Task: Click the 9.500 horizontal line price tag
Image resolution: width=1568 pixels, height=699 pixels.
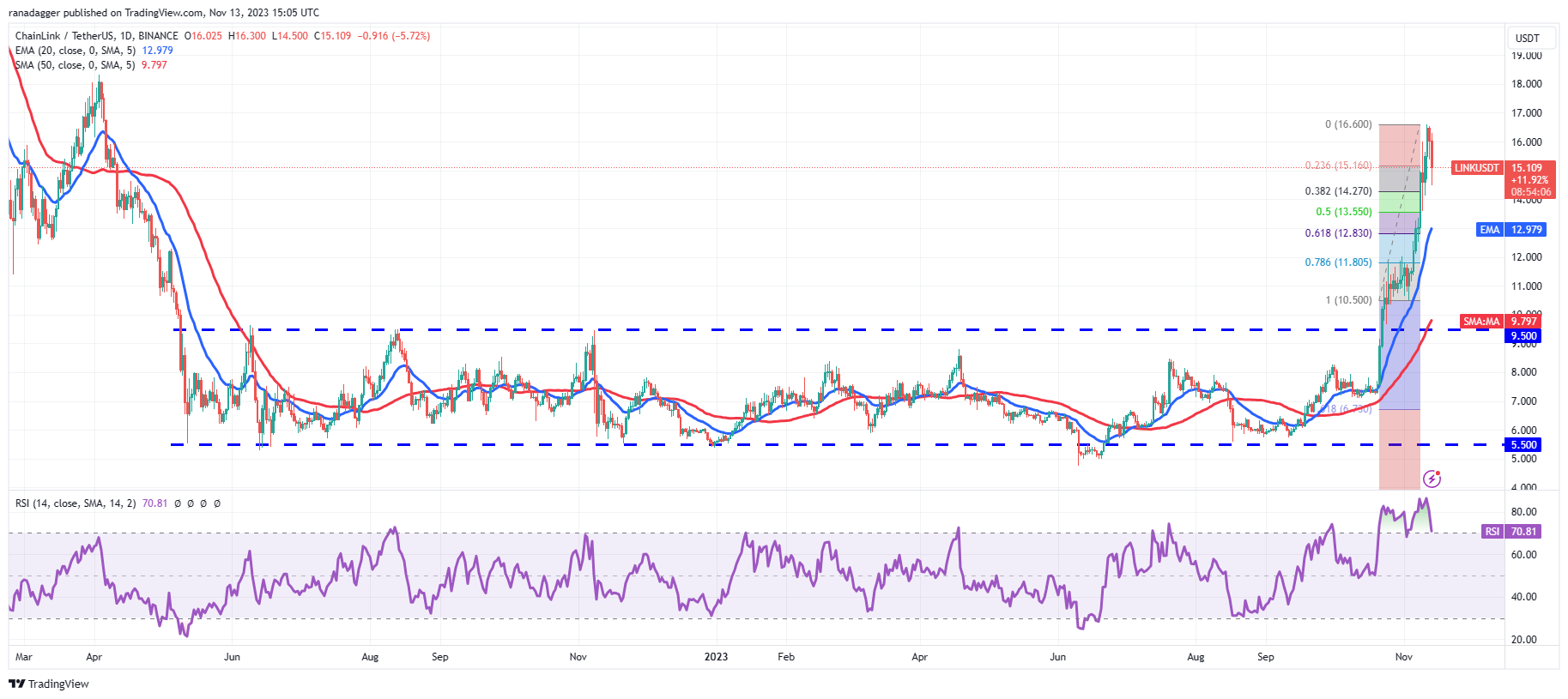Action: pyautogui.click(x=1523, y=336)
